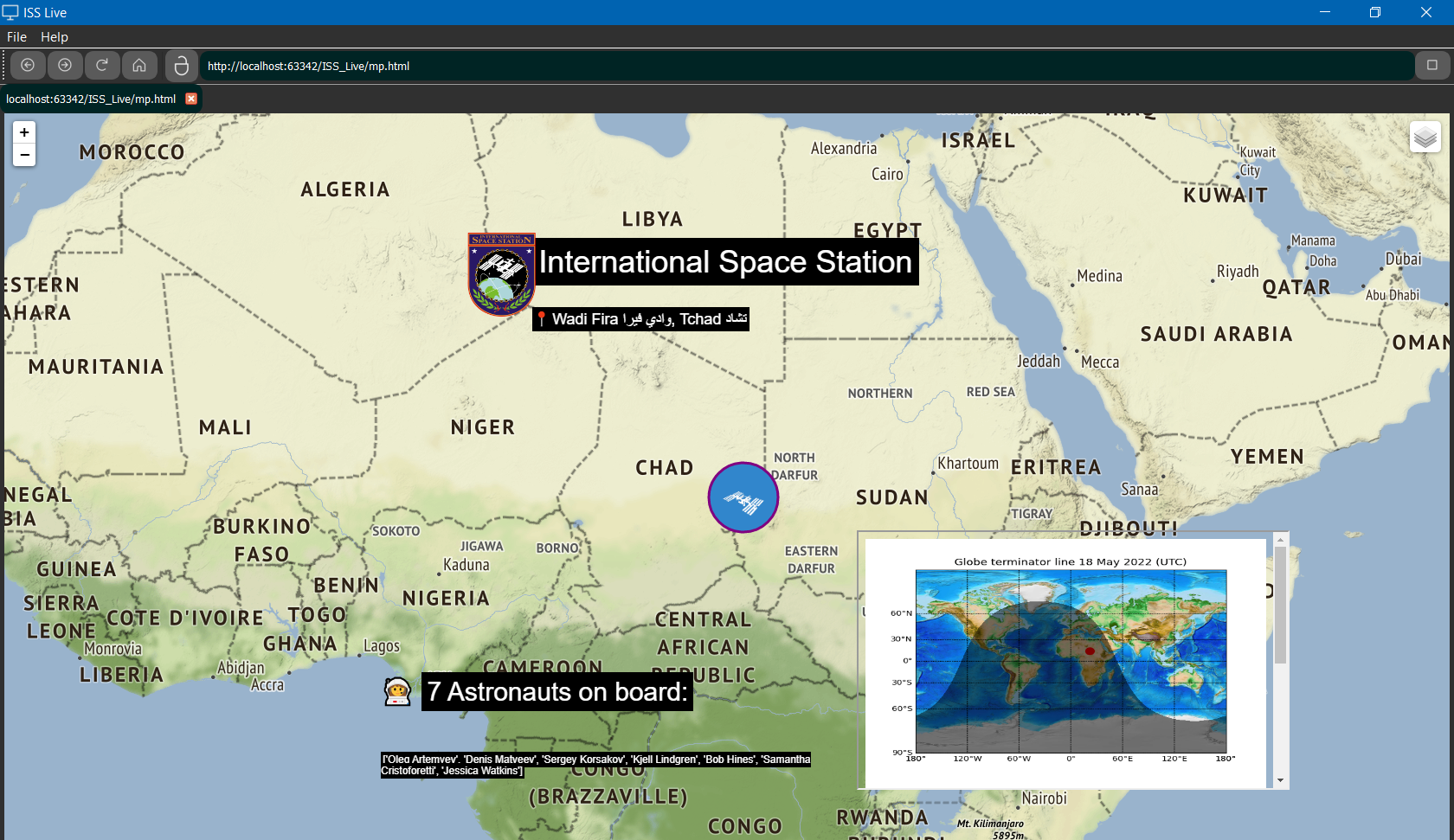Screen dimensions: 1454x840
Task: Click the mouse icon next to address bar
Action: (181, 66)
